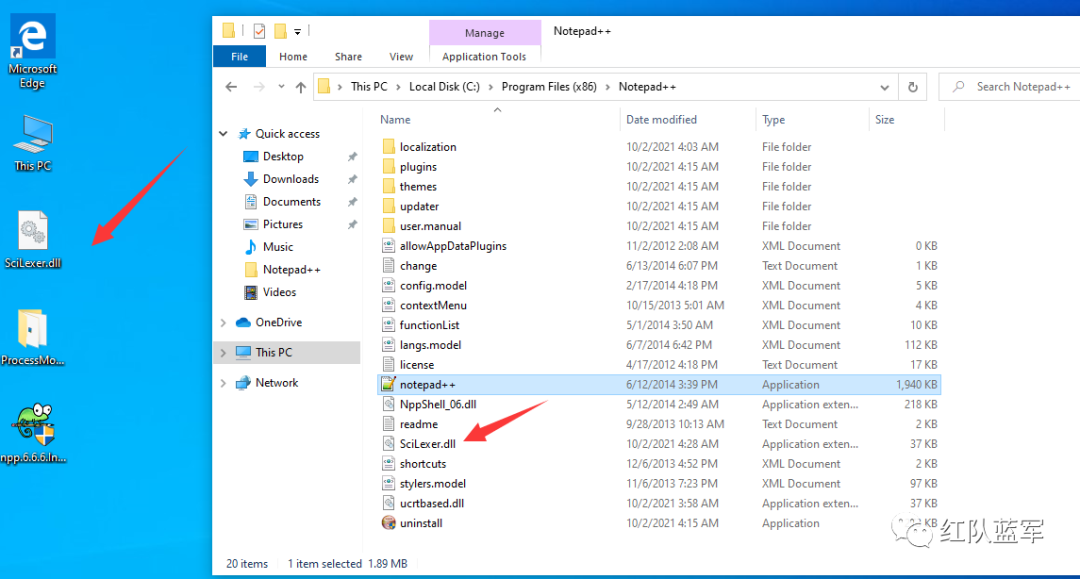Expand the Network tree node
This screenshot has height=579, width=1080.
pyautogui.click(x=223, y=383)
